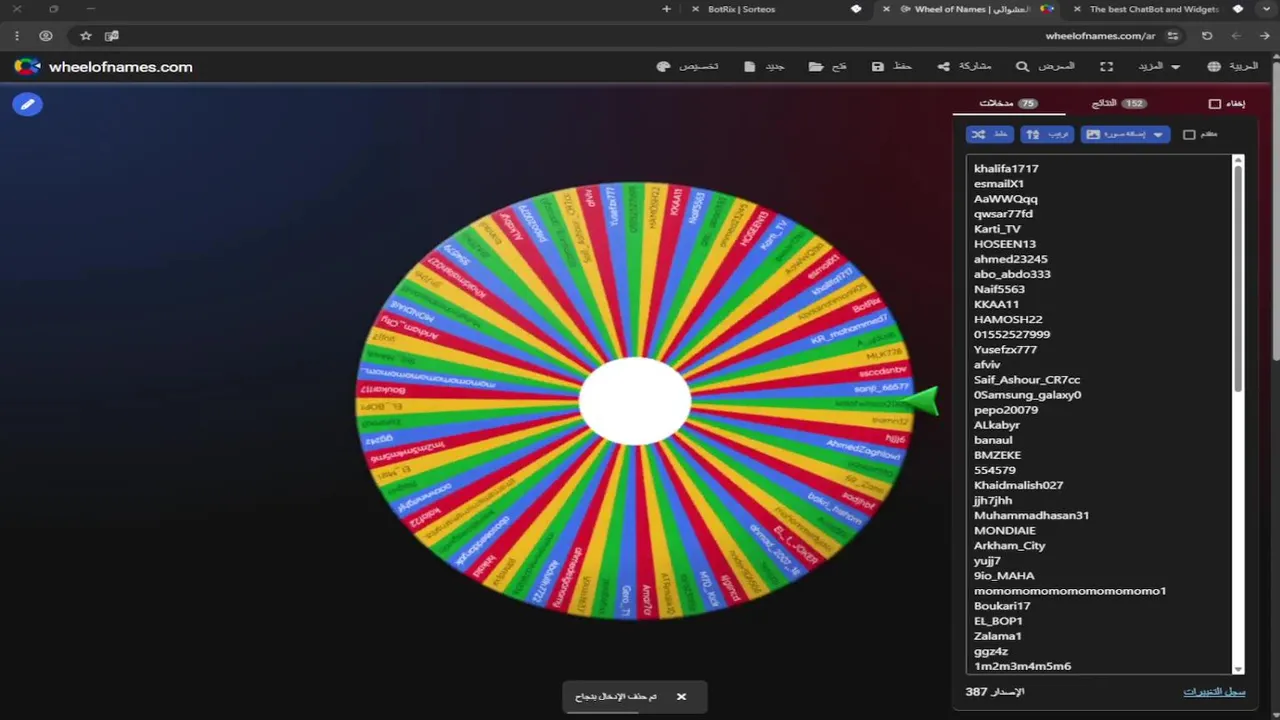Click the white center of the wheel to spin
1280x720 pixels.
(x=635, y=400)
